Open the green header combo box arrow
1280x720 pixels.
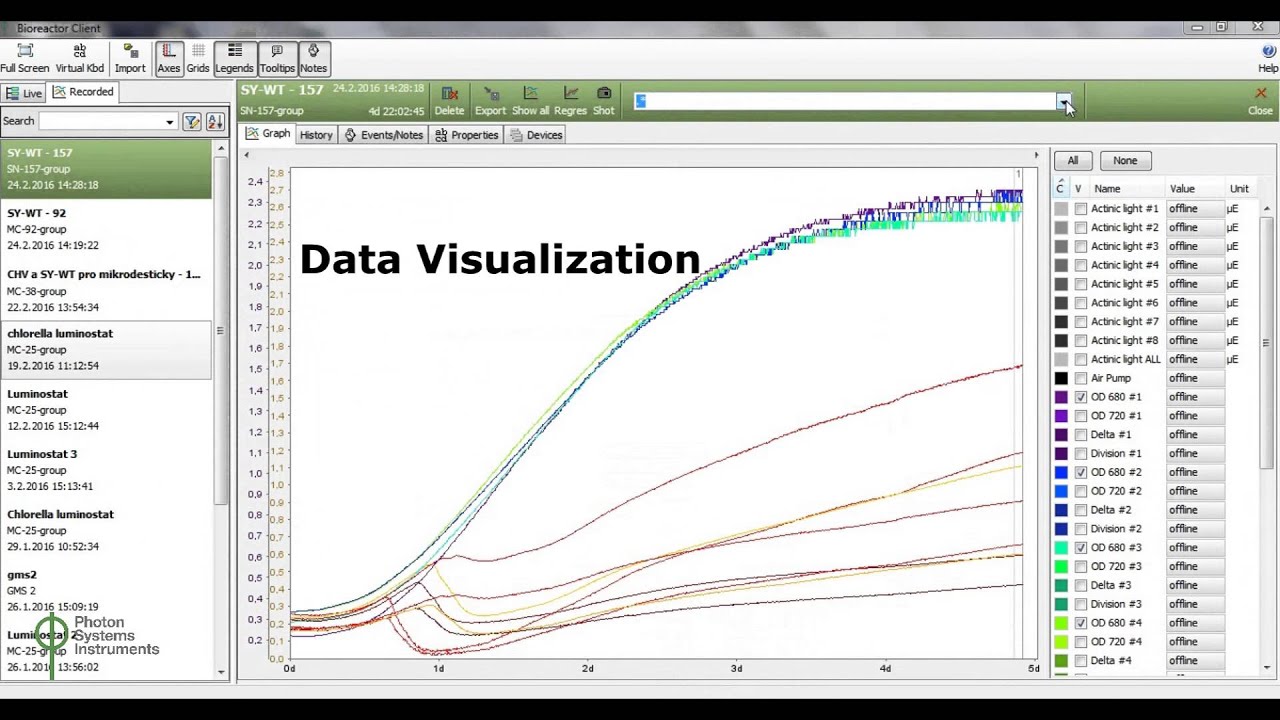click(1064, 101)
